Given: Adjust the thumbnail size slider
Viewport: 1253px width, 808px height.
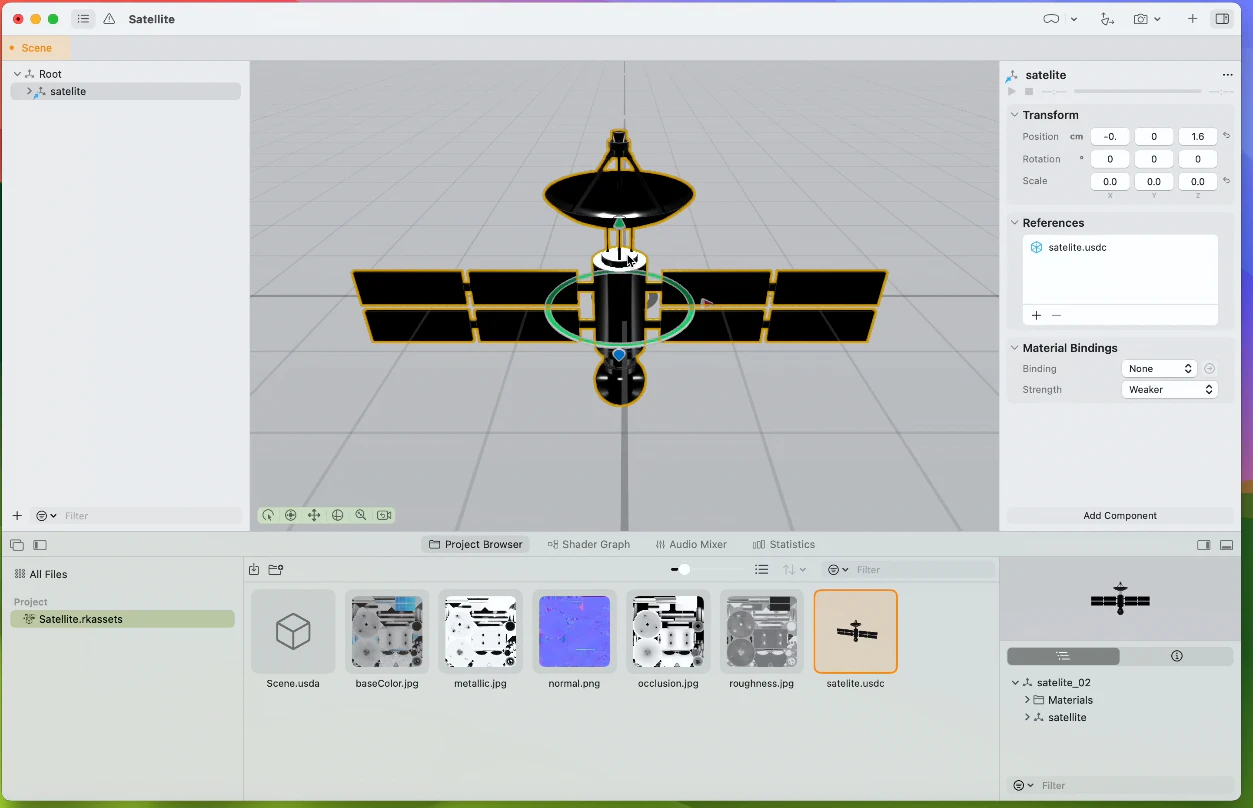Looking at the screenshot, I should (684, 569).
